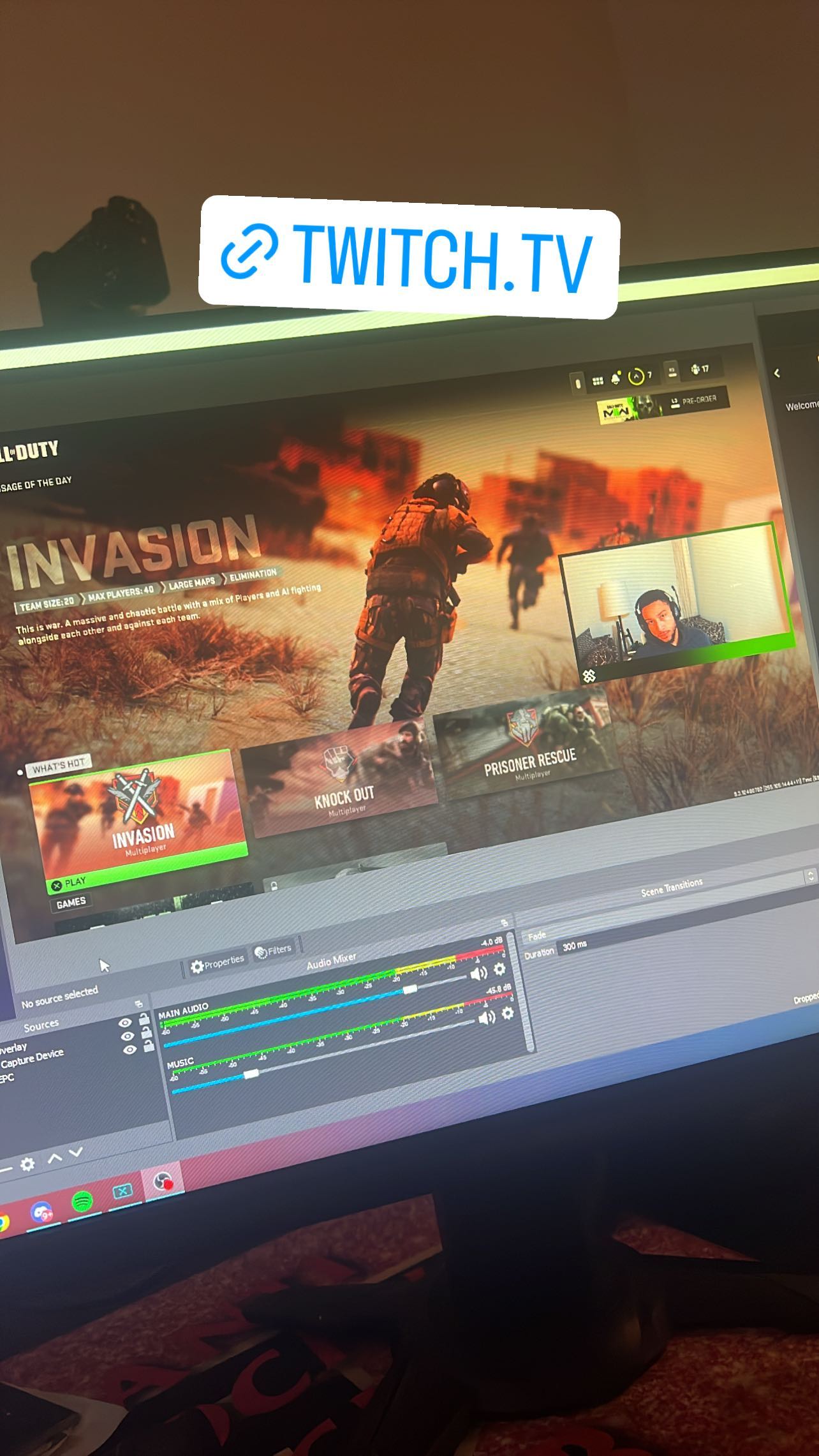Go back using the right panel chevron
Viewport: 819px width, 1456px height.
coord(776,373)
